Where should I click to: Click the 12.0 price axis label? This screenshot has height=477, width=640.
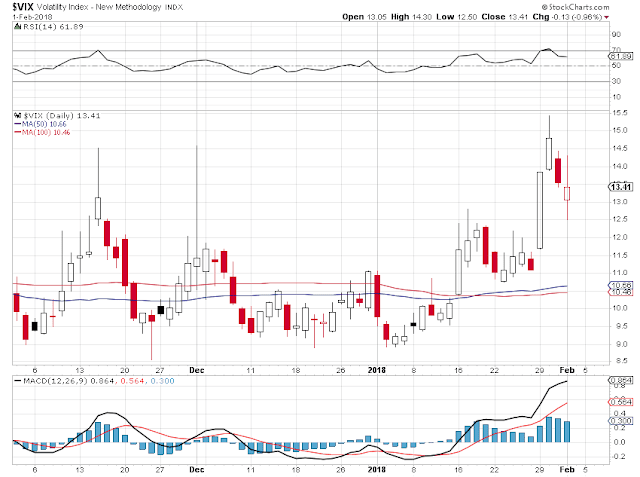pos(619,237)
